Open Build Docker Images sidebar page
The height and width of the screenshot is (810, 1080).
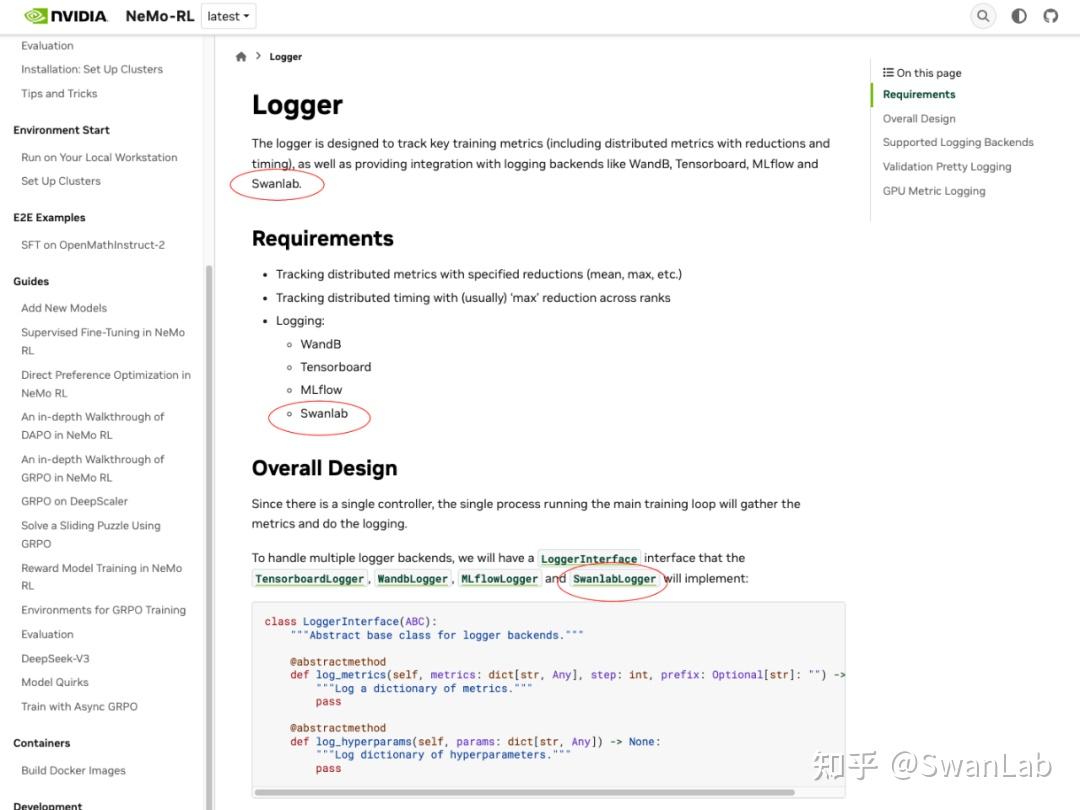point(73,770)
